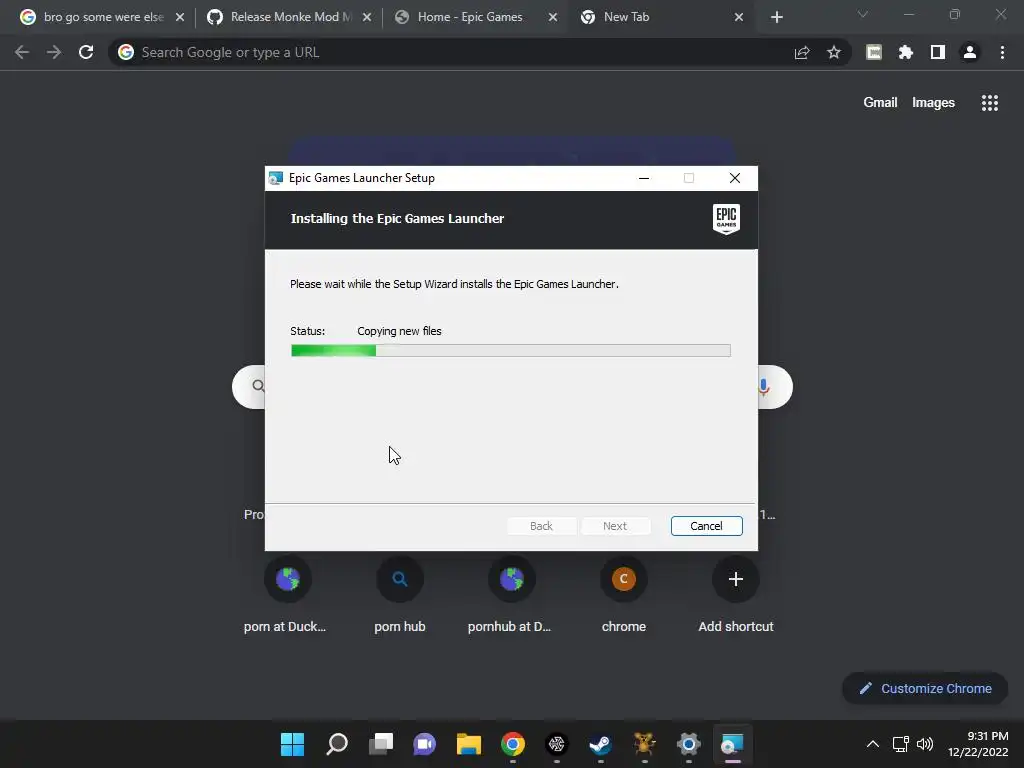Select the New Tab browser tab
The height and width of the screenshot is (768, 1024).
point(662,17)
